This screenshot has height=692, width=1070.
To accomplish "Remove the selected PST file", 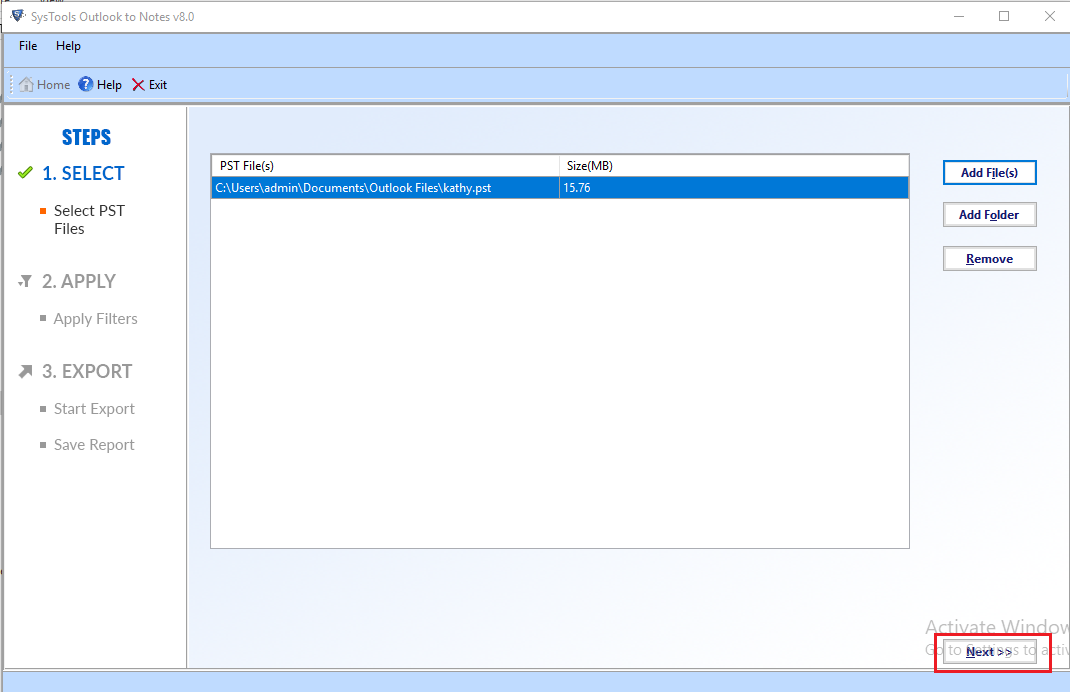I will click(x=989, y=259).
